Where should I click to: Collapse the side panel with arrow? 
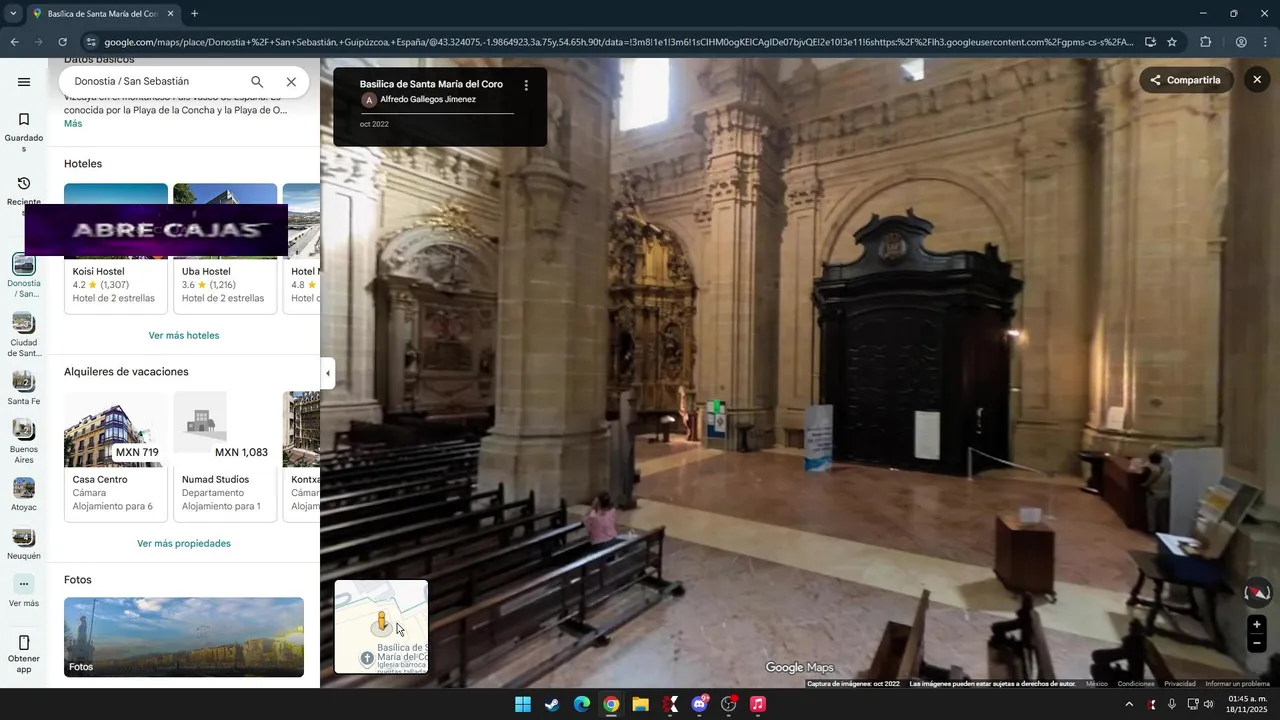[327, 373]
